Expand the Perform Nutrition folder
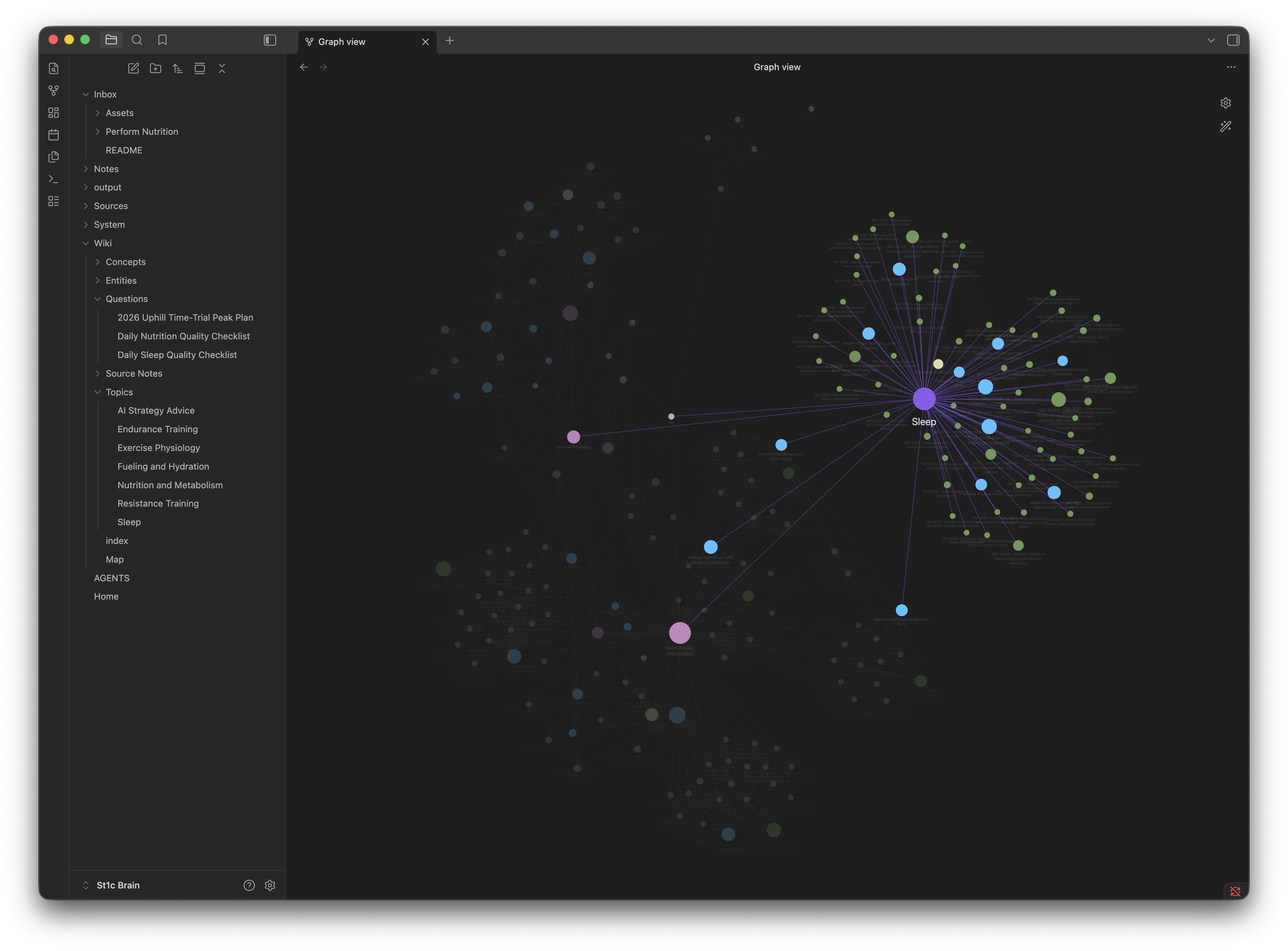 tap(97, 132)
